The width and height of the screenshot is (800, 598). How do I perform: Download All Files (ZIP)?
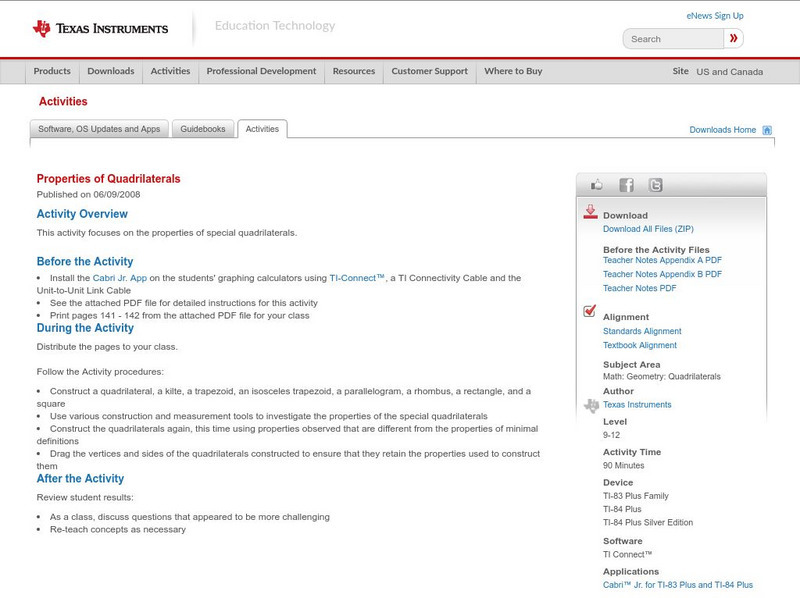pyautogui.click(x=648, y=229)
